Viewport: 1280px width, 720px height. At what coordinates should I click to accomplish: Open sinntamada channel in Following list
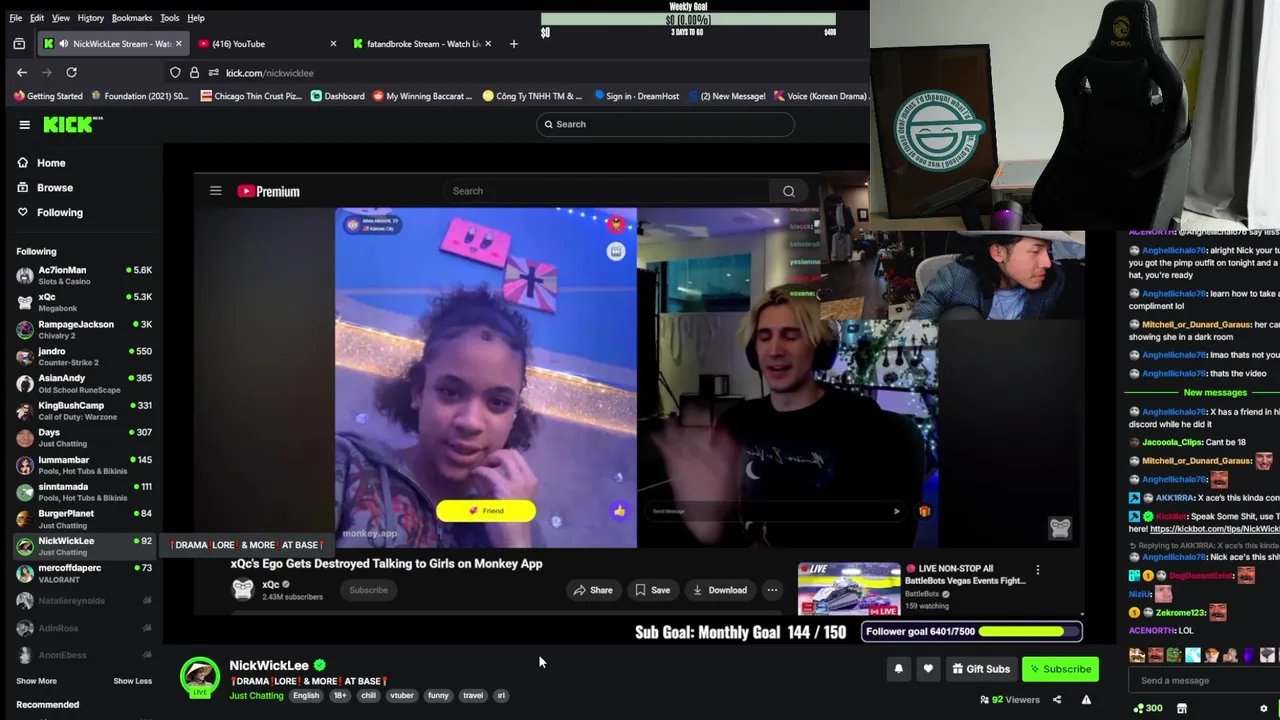[84, 491]
